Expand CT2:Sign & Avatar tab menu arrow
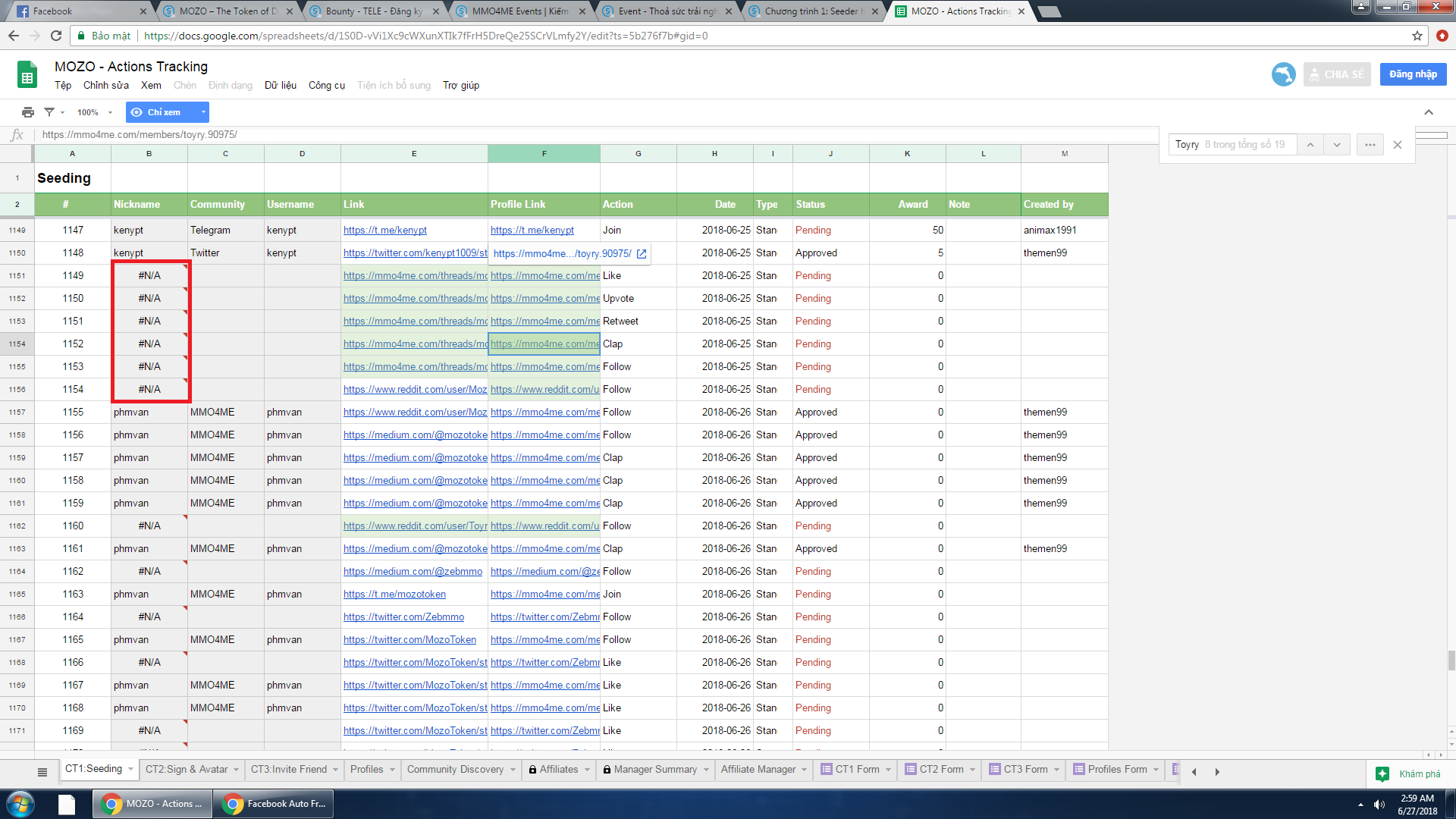 pos(236,770)
